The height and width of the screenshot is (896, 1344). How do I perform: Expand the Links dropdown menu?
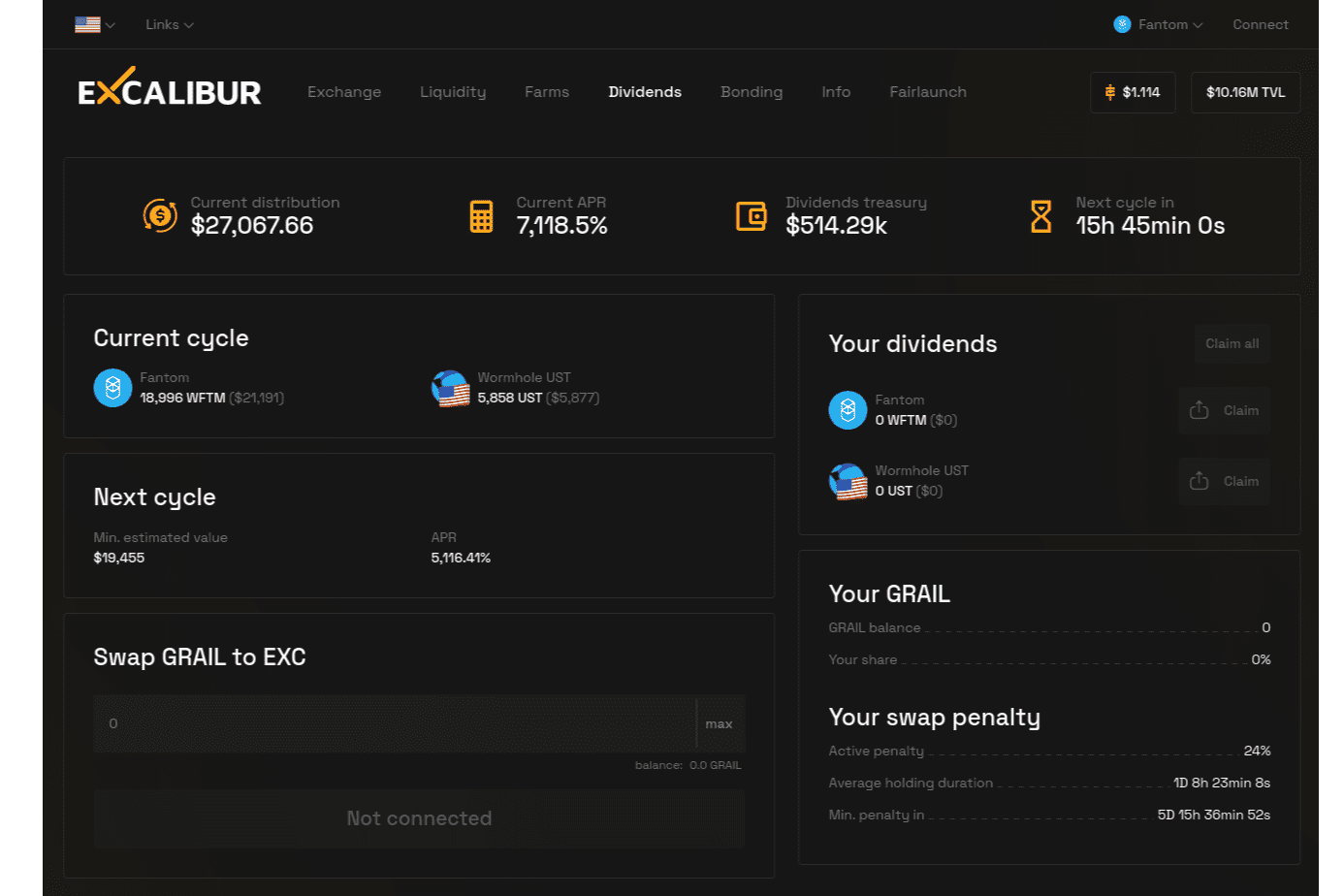(168, 24)
